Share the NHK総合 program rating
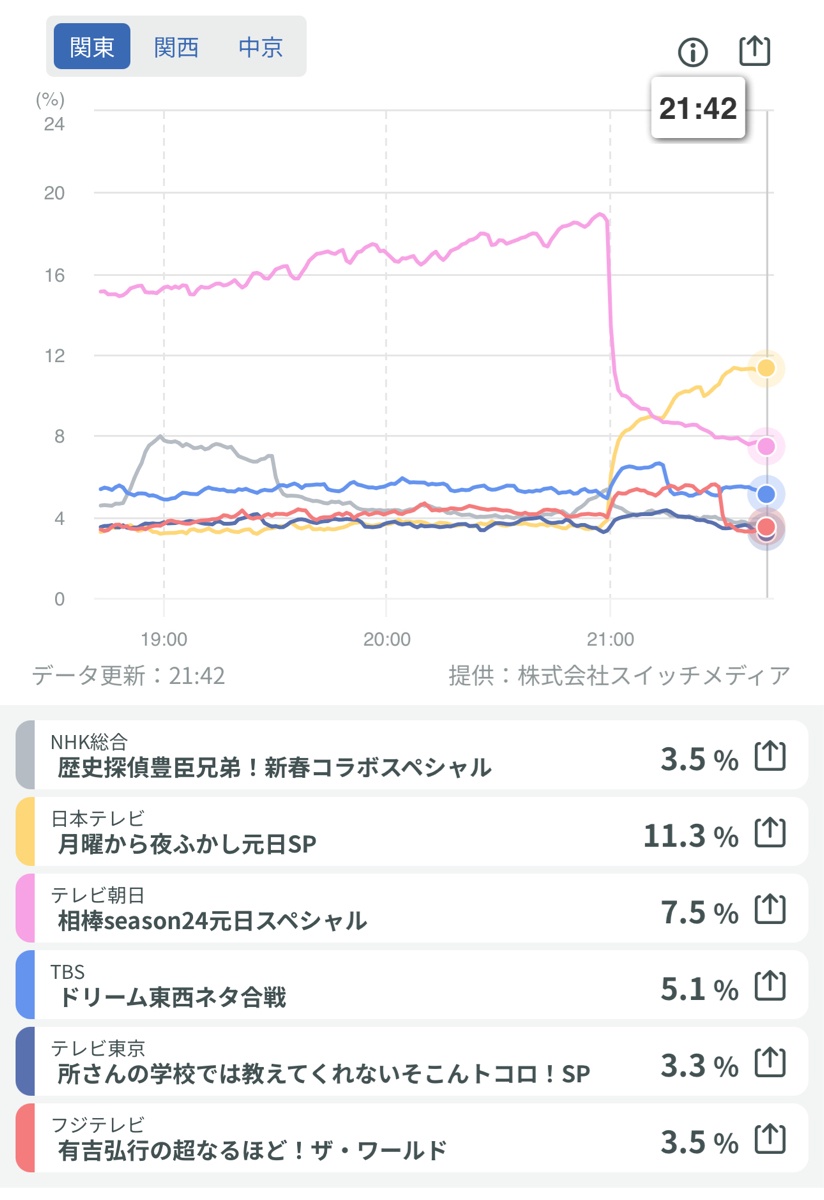 [x=769, y=757]
